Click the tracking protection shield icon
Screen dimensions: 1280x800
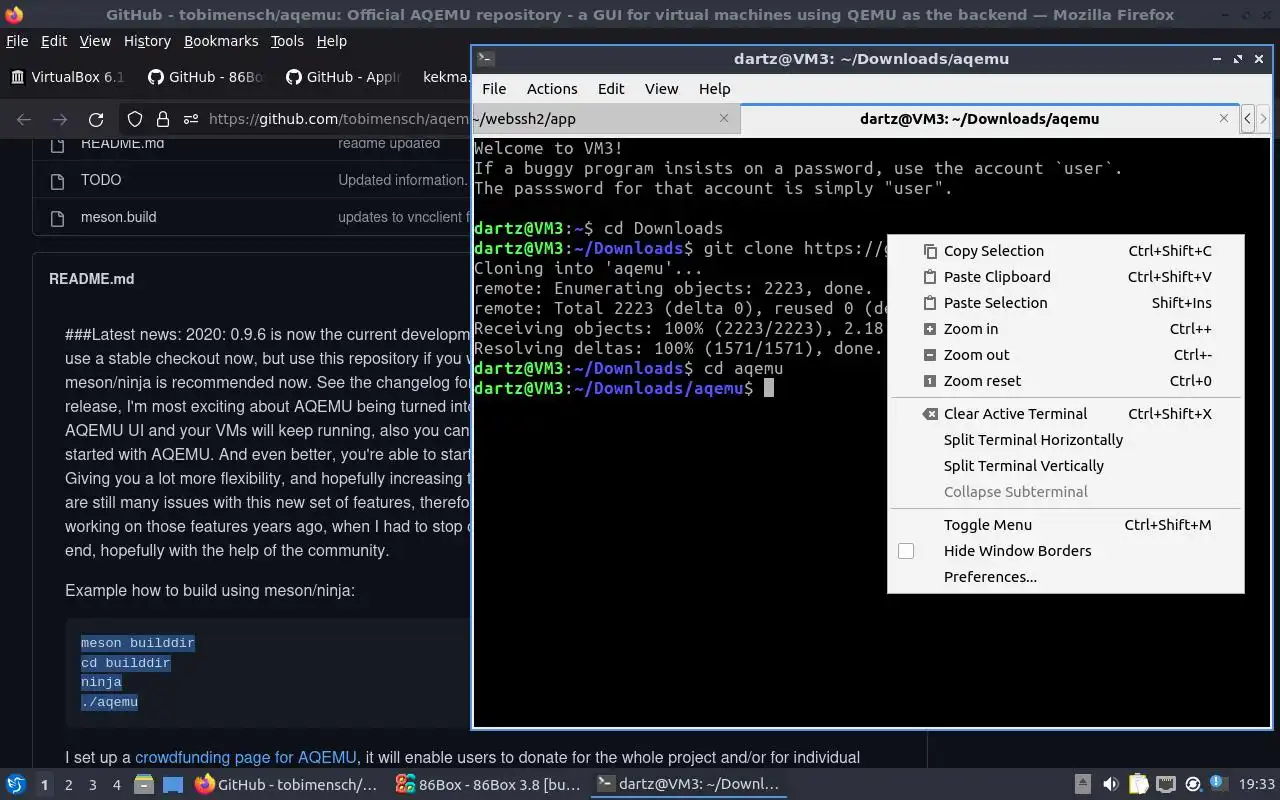coord(135,119)
